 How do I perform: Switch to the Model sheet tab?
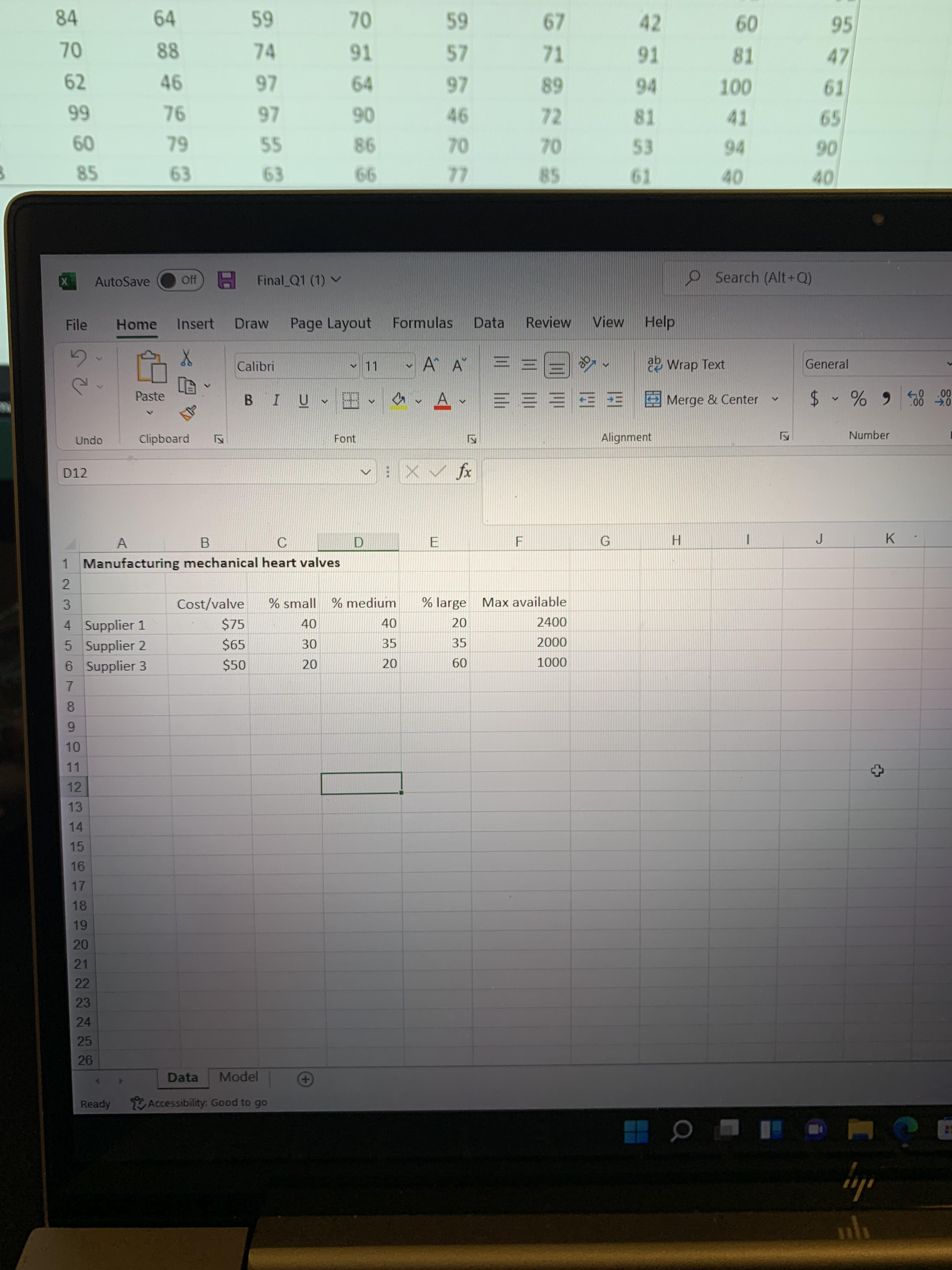(x=239, y=1077)
